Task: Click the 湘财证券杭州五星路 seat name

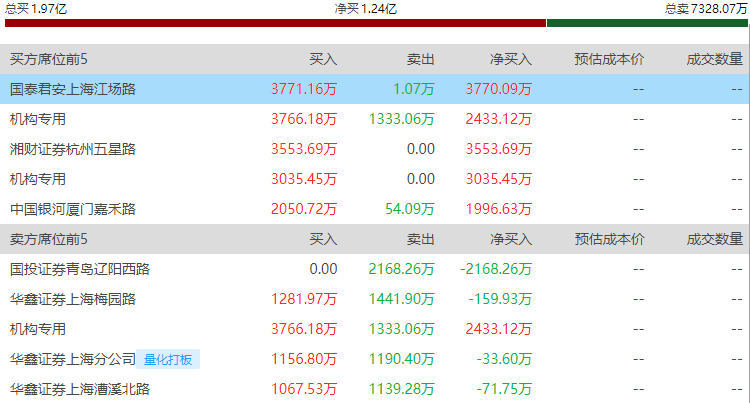Action: tap(73, 149)
